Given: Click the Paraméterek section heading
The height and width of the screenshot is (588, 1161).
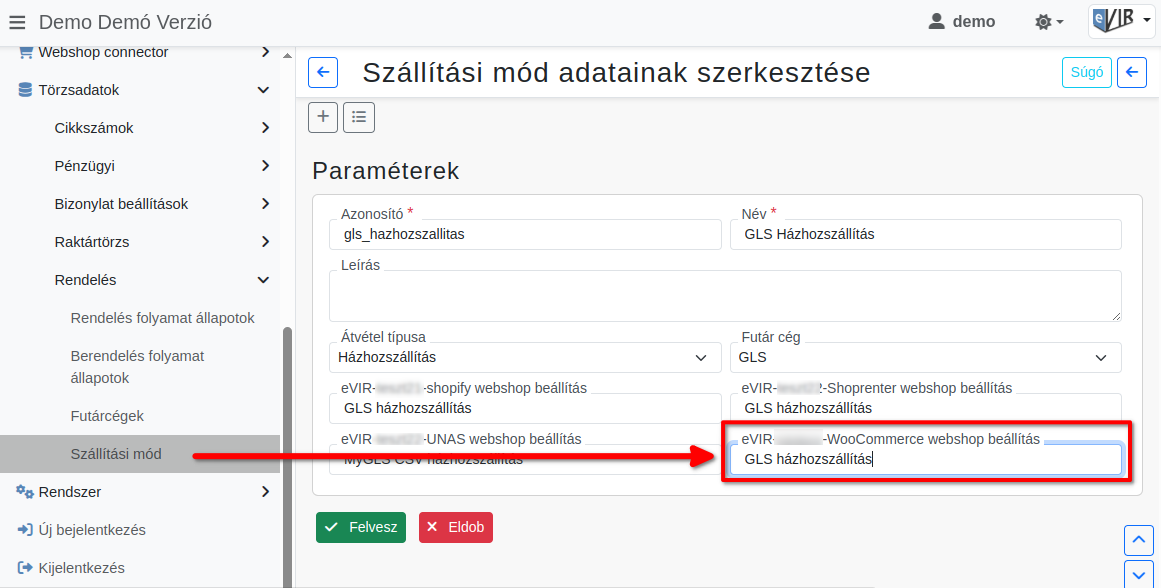Looking at the screenshot, I should coord(386,171).
